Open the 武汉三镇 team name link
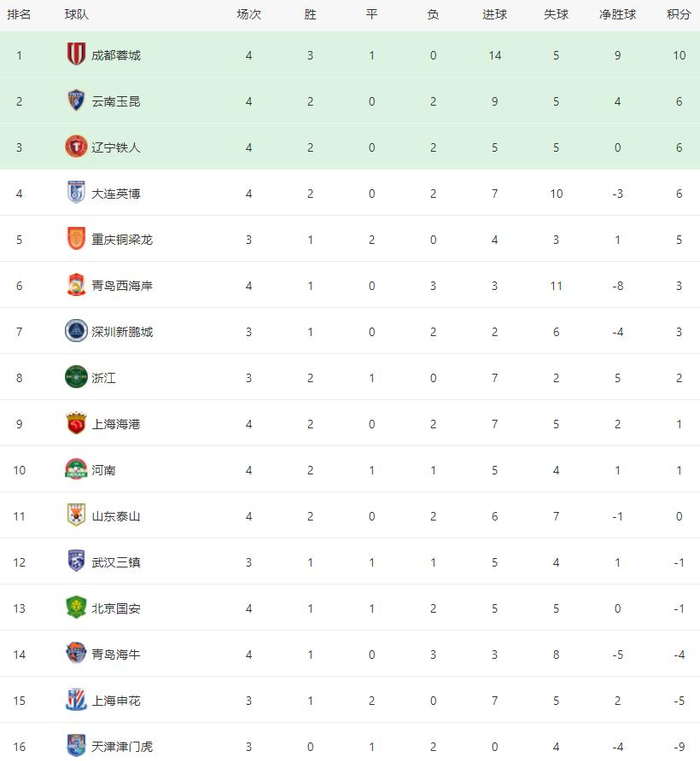The image size is (700, 761). (x=116, y=562)
